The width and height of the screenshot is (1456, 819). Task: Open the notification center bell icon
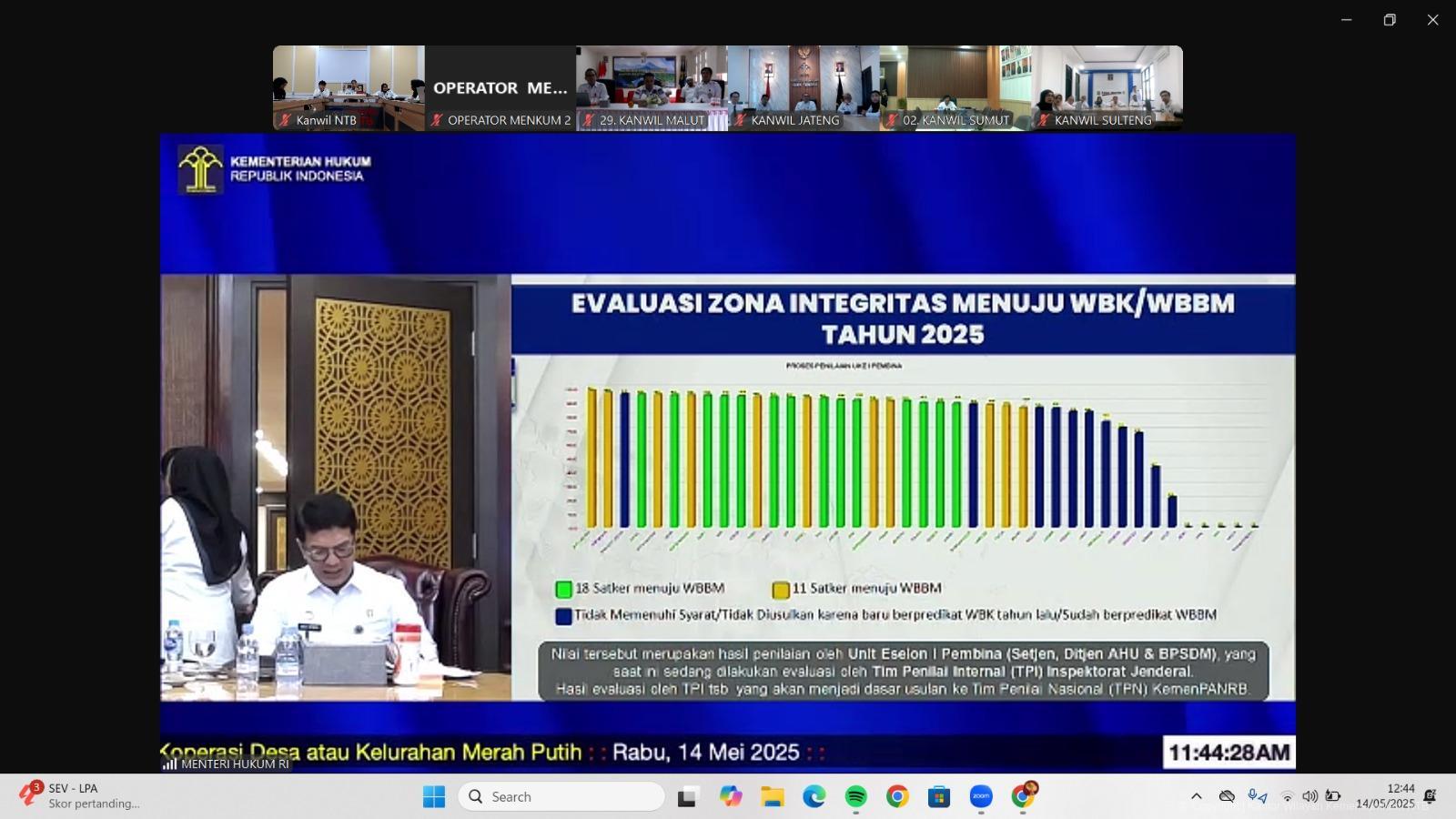[x=1430, y=796]
